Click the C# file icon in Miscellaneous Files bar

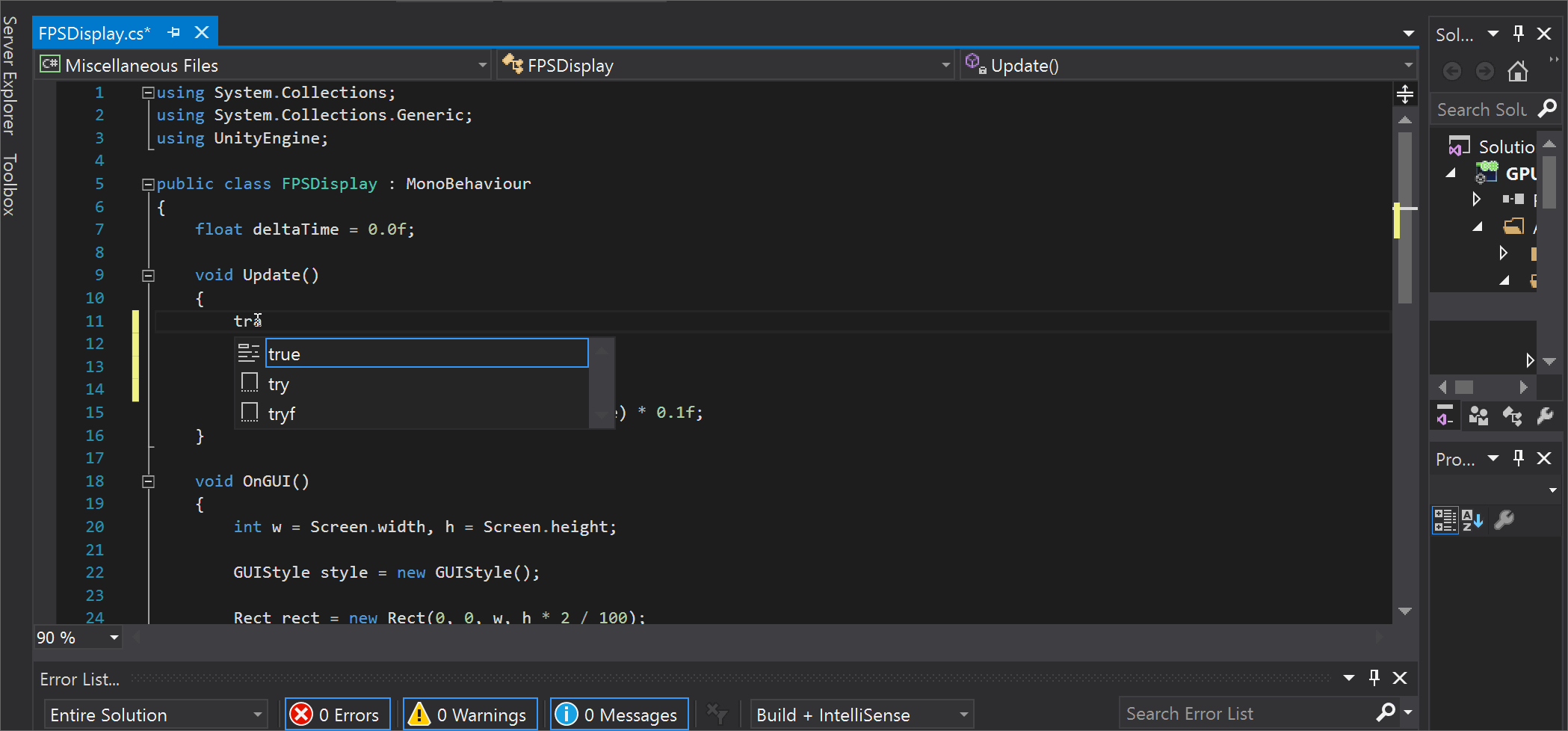[x=49, y=64]
